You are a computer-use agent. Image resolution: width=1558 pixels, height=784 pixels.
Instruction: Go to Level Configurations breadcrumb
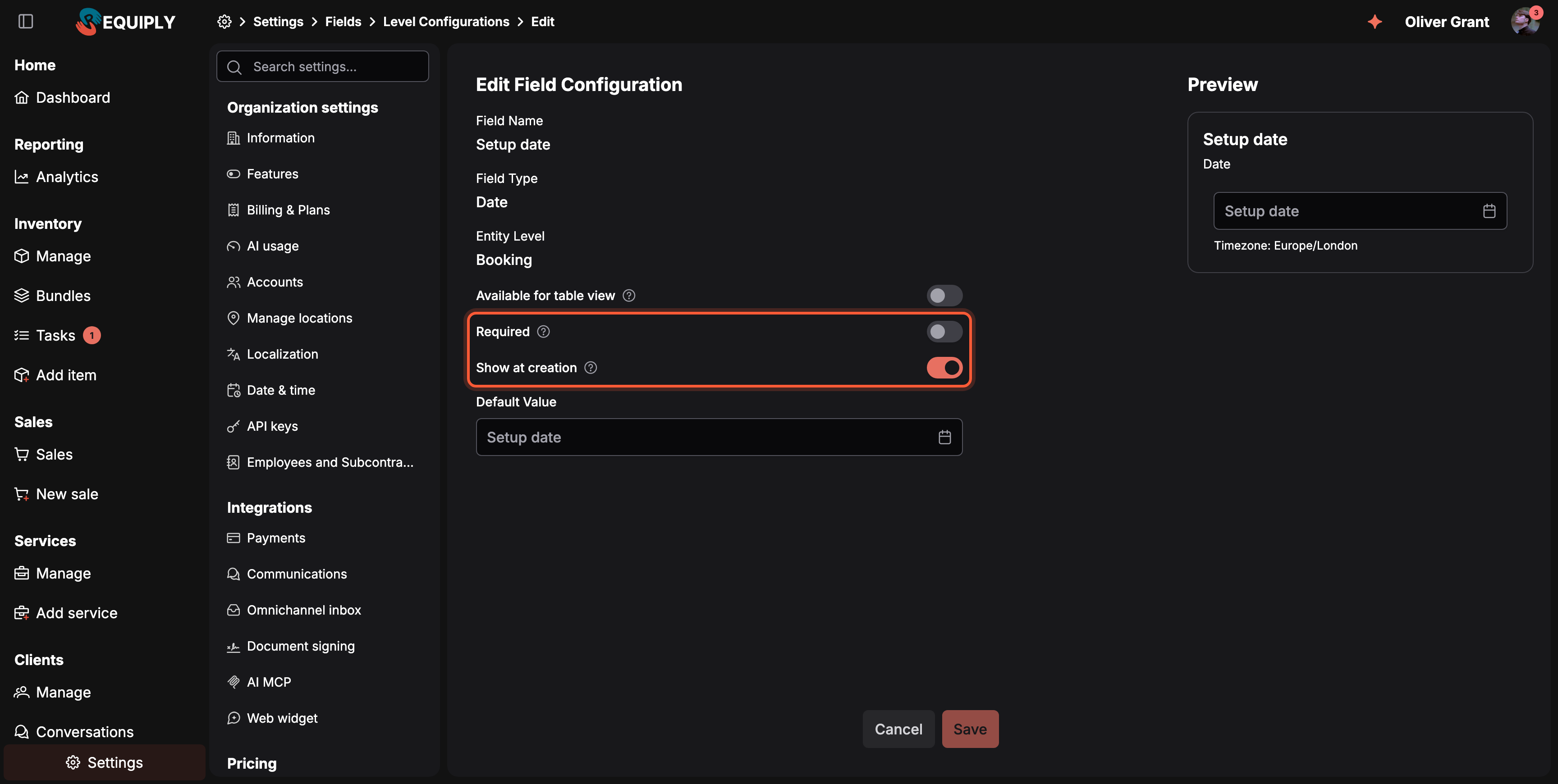click(446, 22)
